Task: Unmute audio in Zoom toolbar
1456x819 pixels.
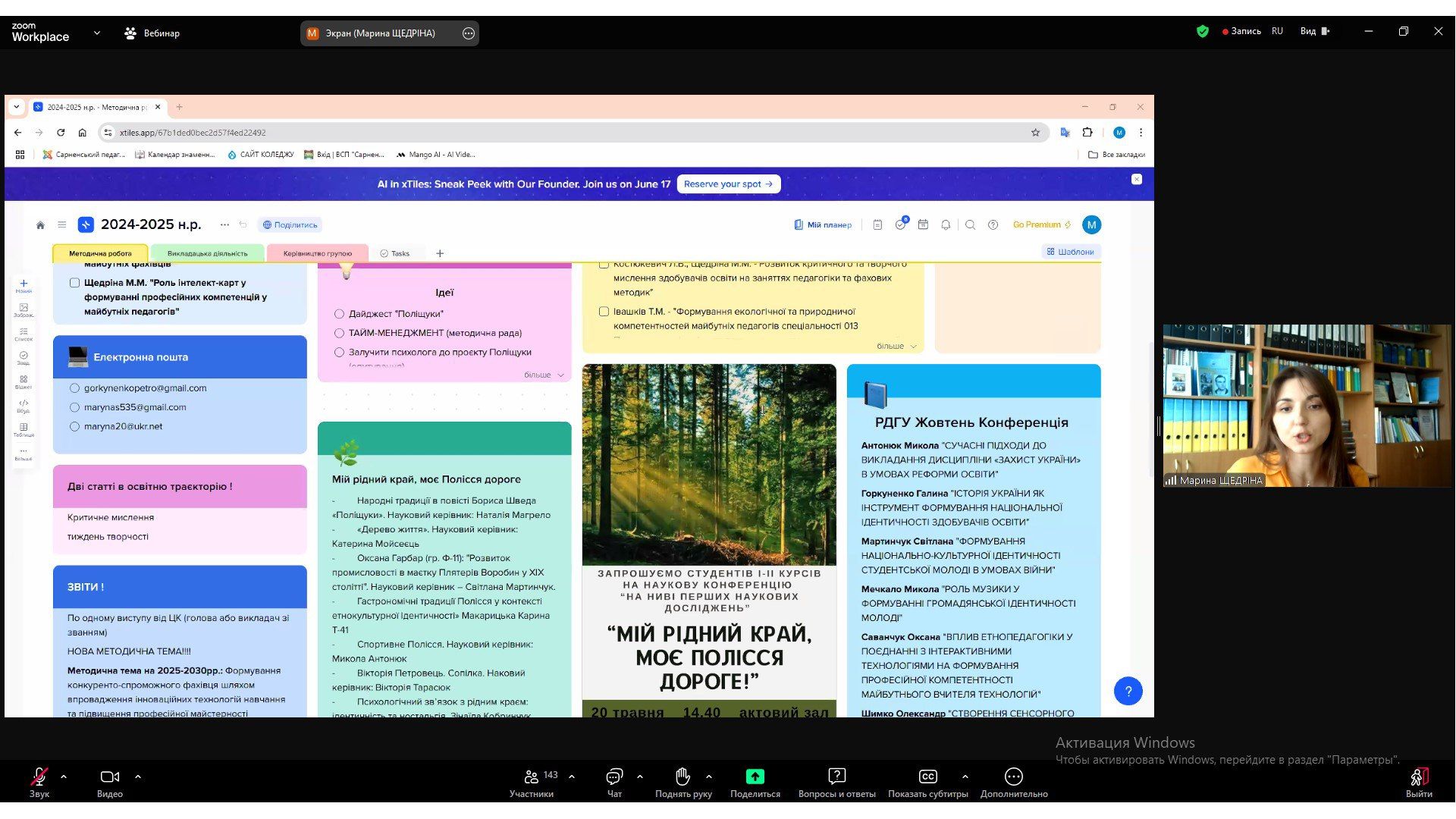Action: click(x=39, y=783)
